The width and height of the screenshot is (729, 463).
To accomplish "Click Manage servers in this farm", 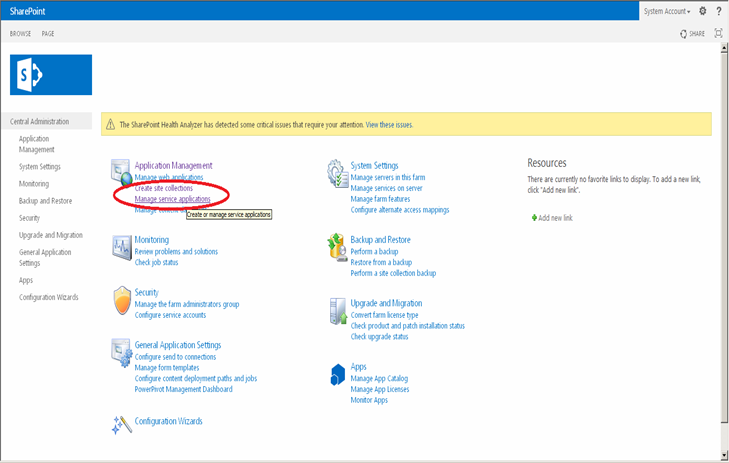I will click(388, 177).
